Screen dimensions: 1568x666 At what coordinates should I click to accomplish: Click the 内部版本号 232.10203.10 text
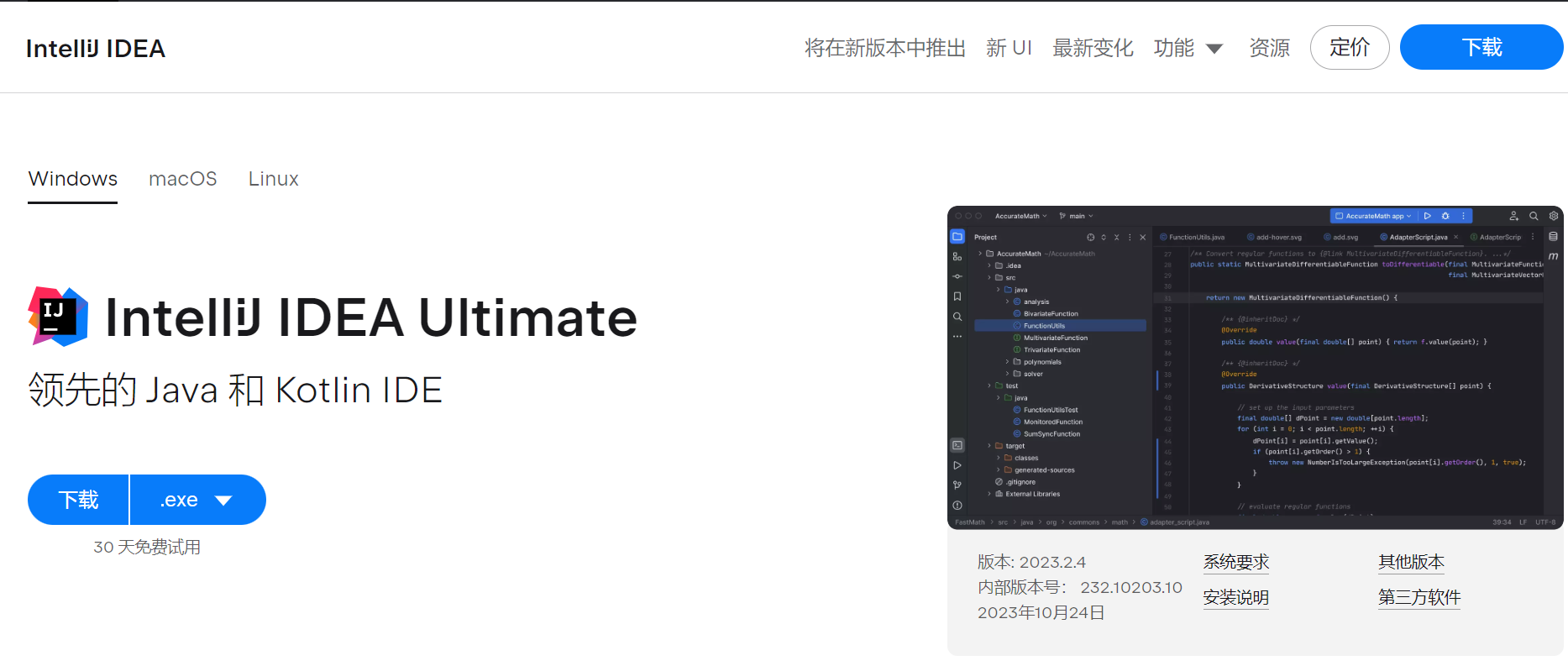click(x=1080, y=587)
